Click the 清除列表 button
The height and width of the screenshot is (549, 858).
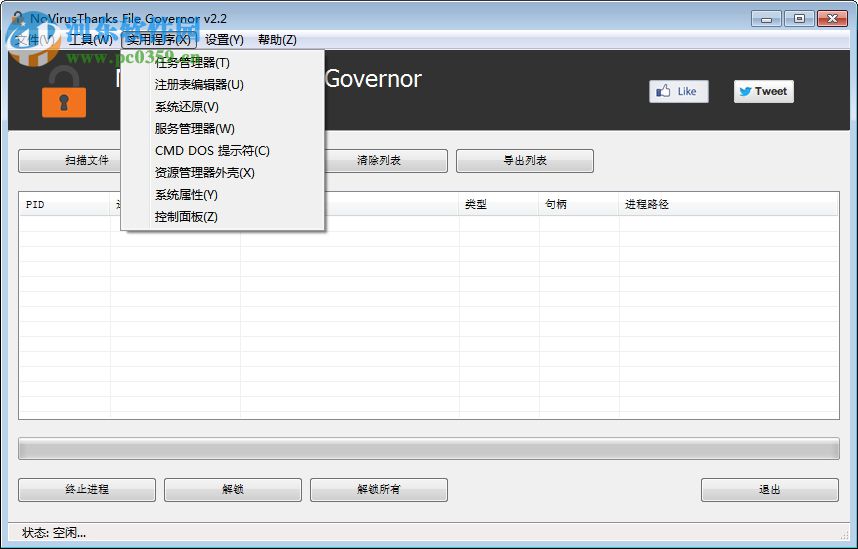(386, 161)
